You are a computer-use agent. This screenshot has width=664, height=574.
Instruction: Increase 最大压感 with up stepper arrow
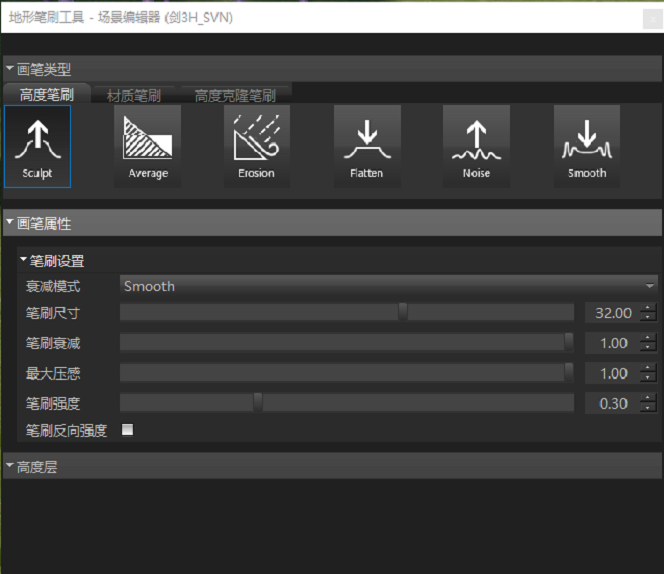[648, 369]
